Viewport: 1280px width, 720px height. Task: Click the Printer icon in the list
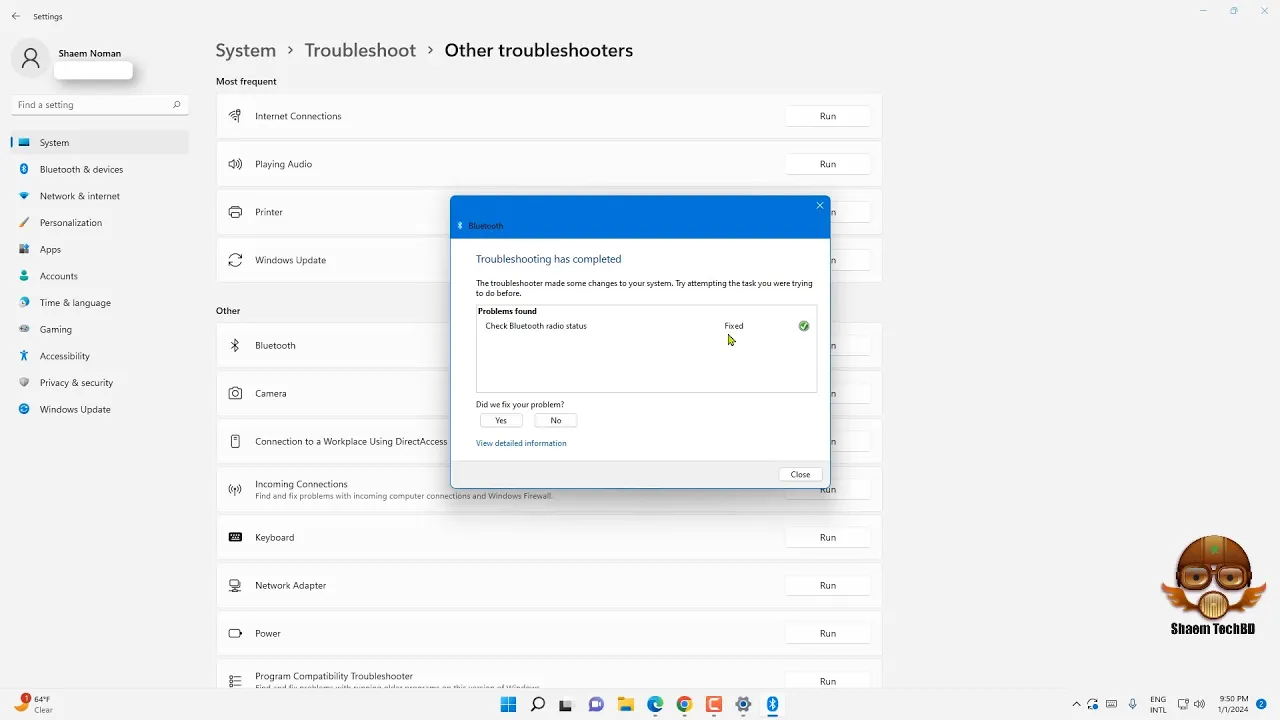235,212
